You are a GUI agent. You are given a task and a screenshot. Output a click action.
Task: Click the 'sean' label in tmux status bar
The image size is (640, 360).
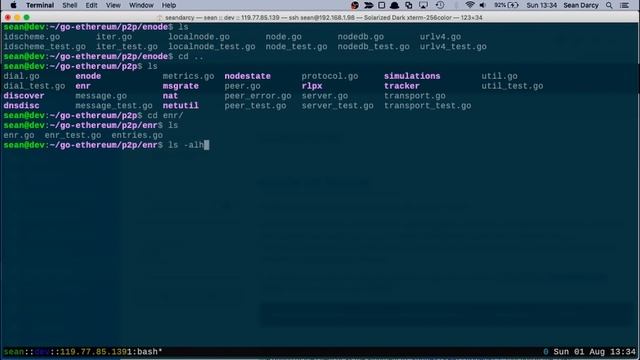pos(13,351)
